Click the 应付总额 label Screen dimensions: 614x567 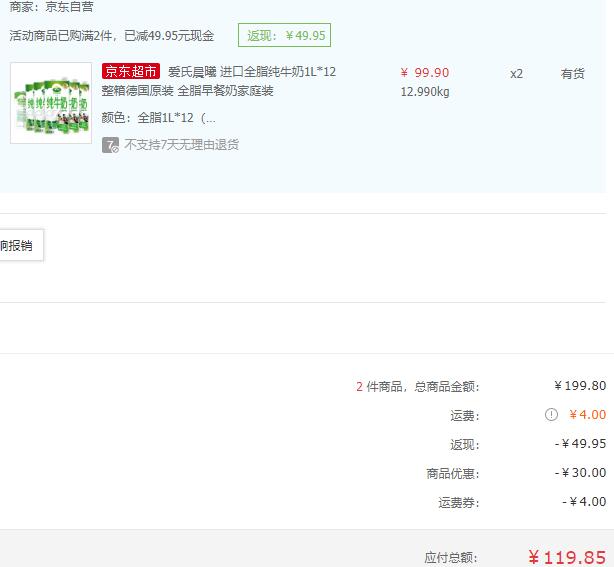click(x=451, y=558)
